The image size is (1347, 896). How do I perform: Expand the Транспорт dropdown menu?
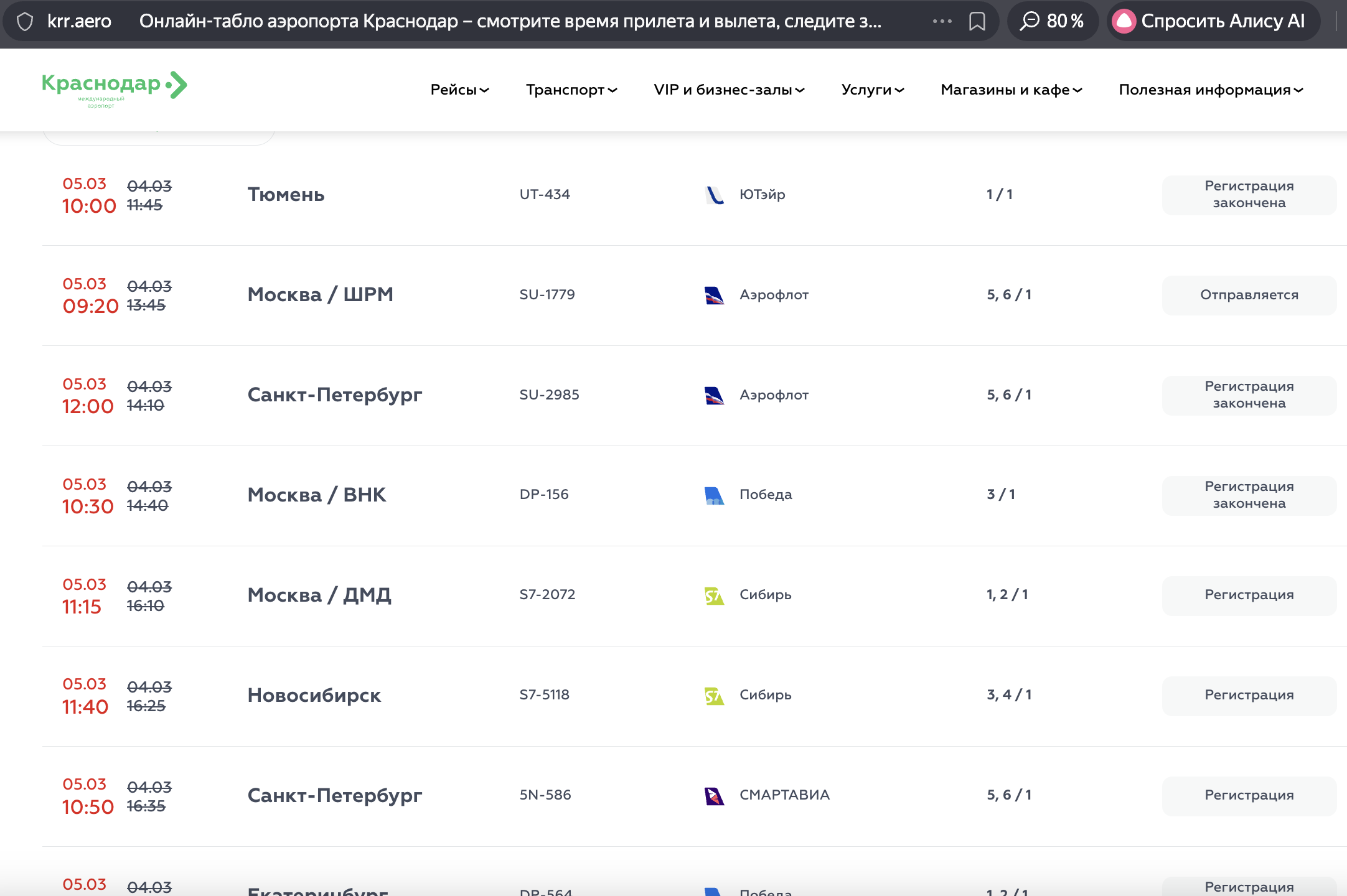click(x=571, y=90)
